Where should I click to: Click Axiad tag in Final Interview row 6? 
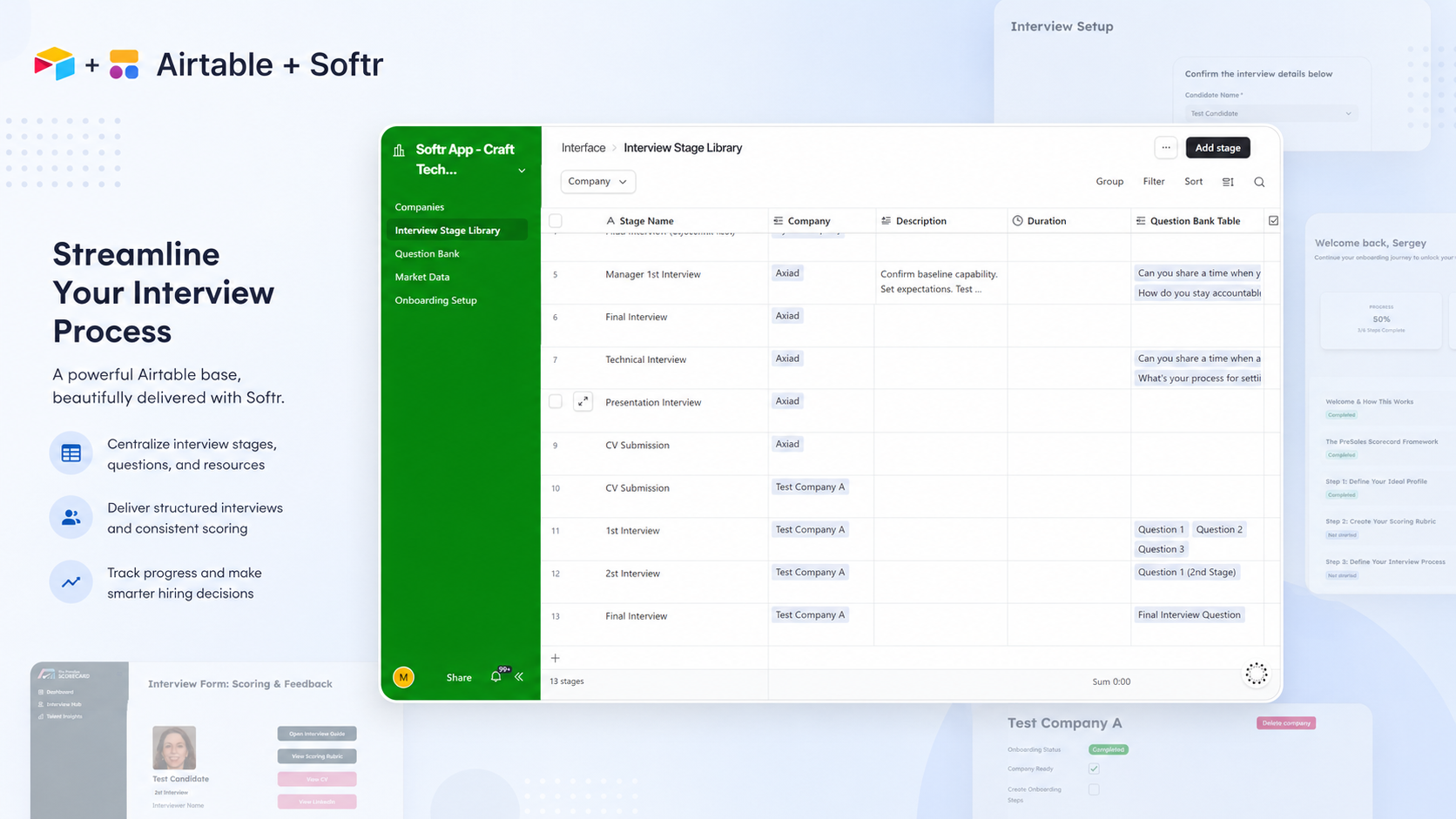[787, 316]
